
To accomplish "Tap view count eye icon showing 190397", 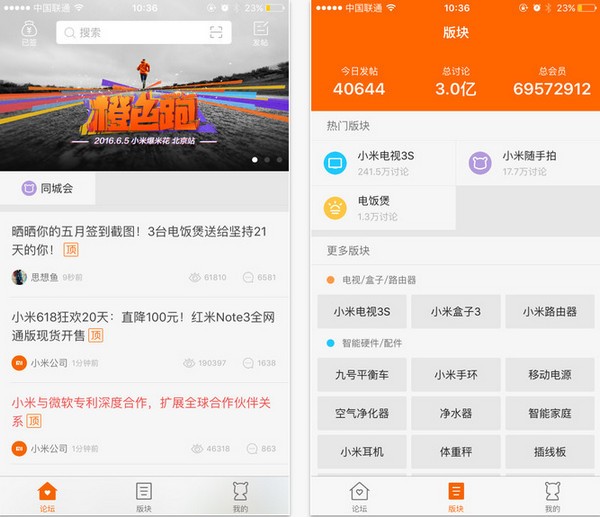I will tap(189, 363).
